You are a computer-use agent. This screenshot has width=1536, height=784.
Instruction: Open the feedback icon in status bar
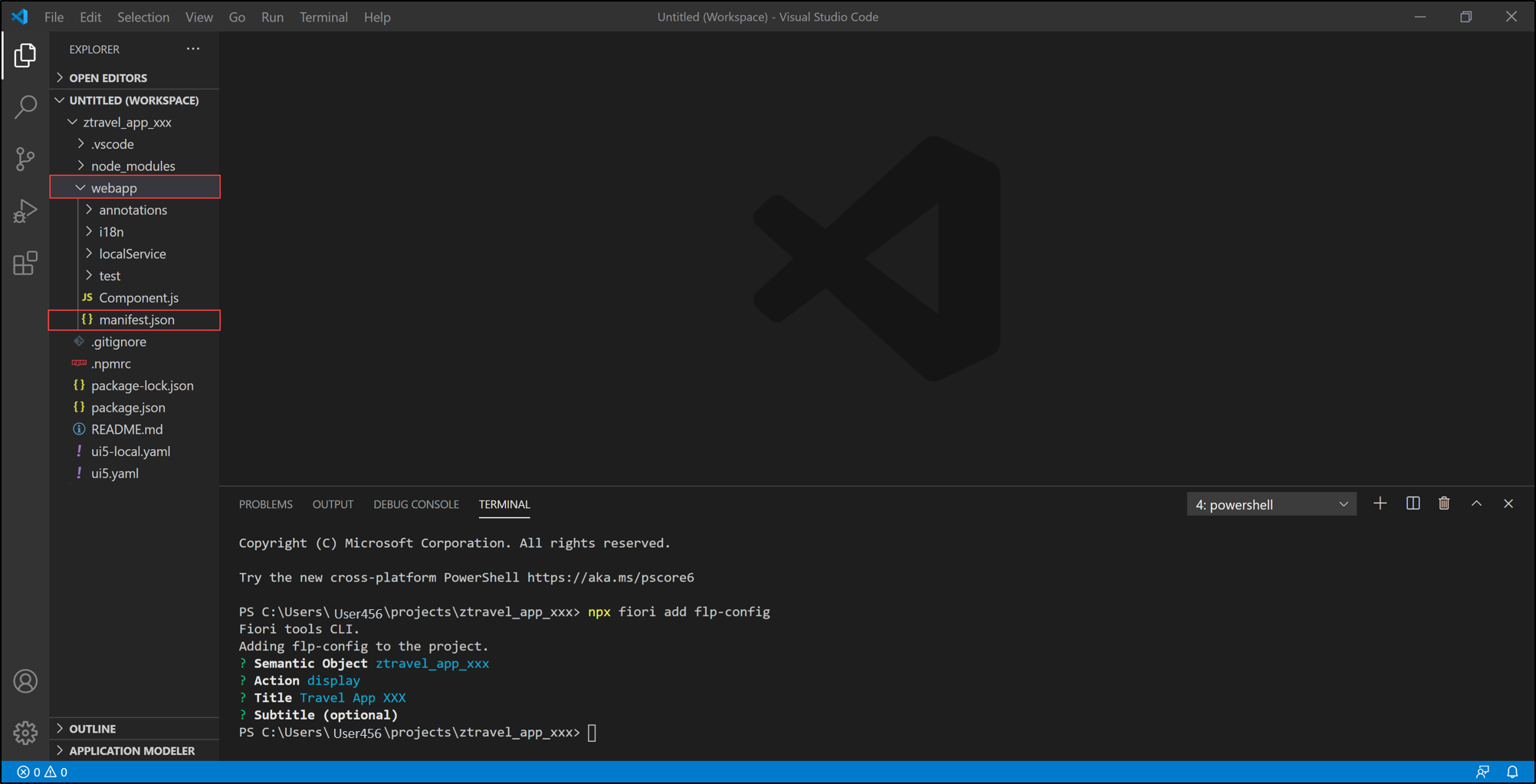[1482, 772]
